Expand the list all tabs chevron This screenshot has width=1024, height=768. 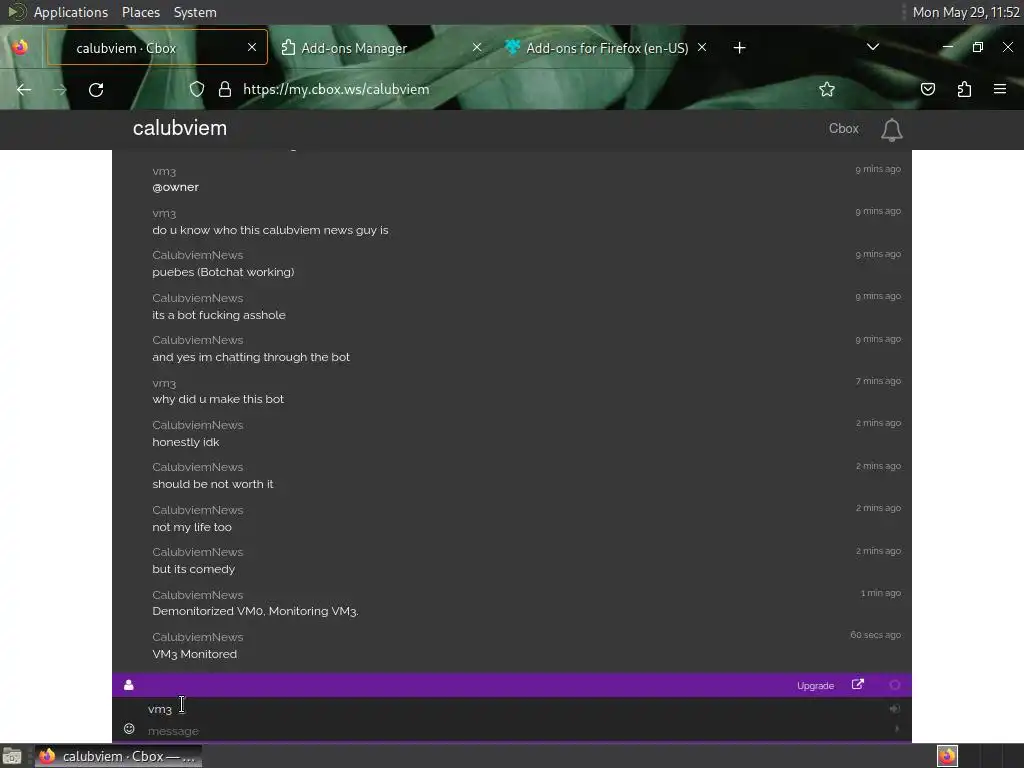(872, 47)
